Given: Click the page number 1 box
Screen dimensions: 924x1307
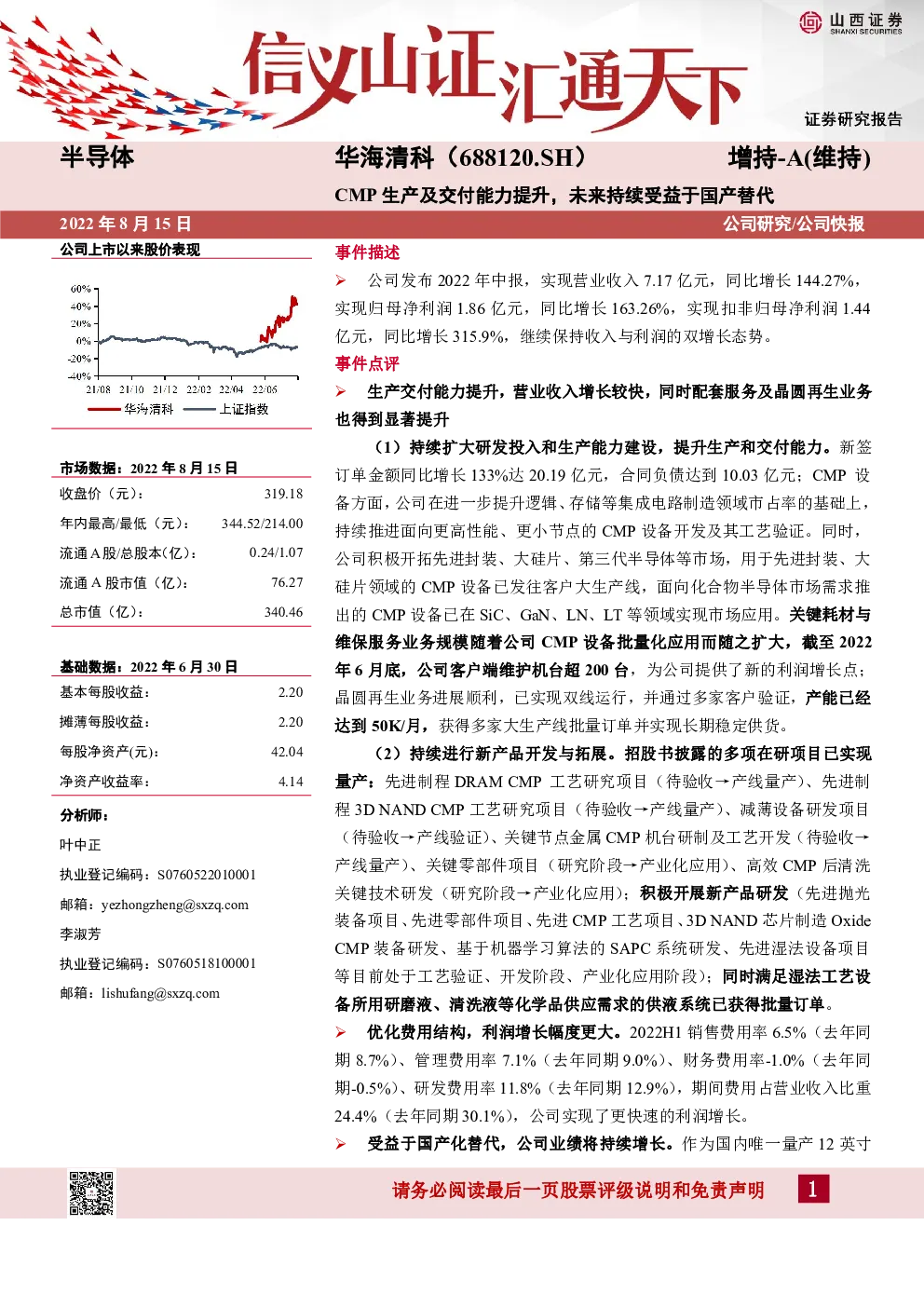Looking at the screenshot, I should click(813, 1189).
